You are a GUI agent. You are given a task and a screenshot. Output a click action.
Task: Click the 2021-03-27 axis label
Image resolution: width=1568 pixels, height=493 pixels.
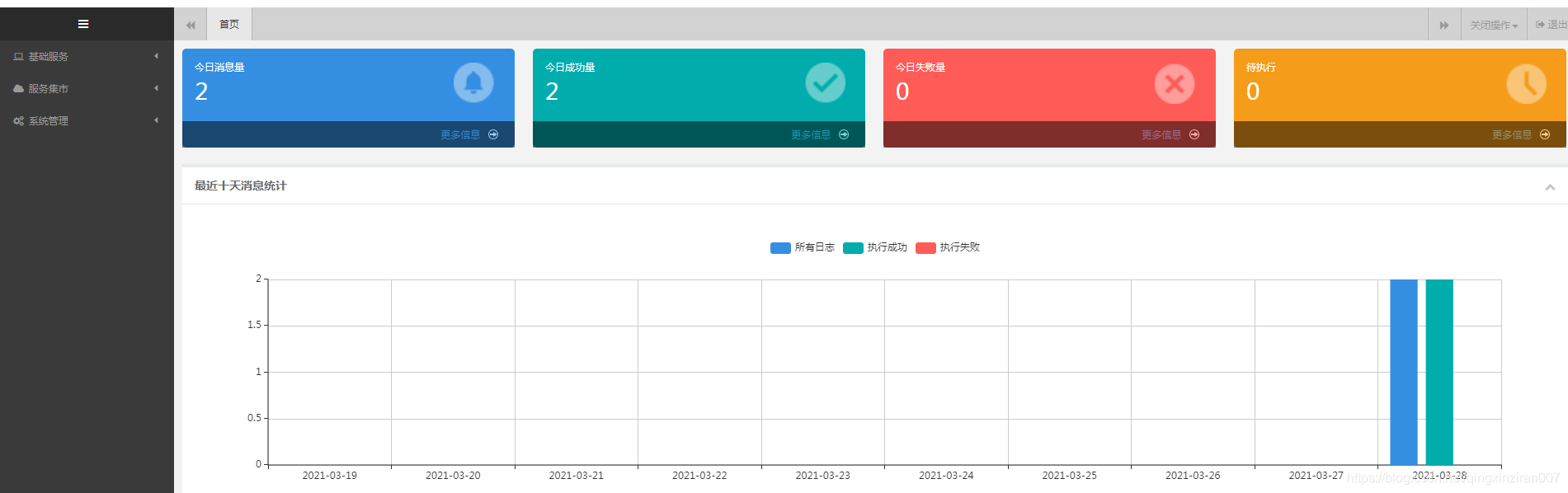point(1316,476)
